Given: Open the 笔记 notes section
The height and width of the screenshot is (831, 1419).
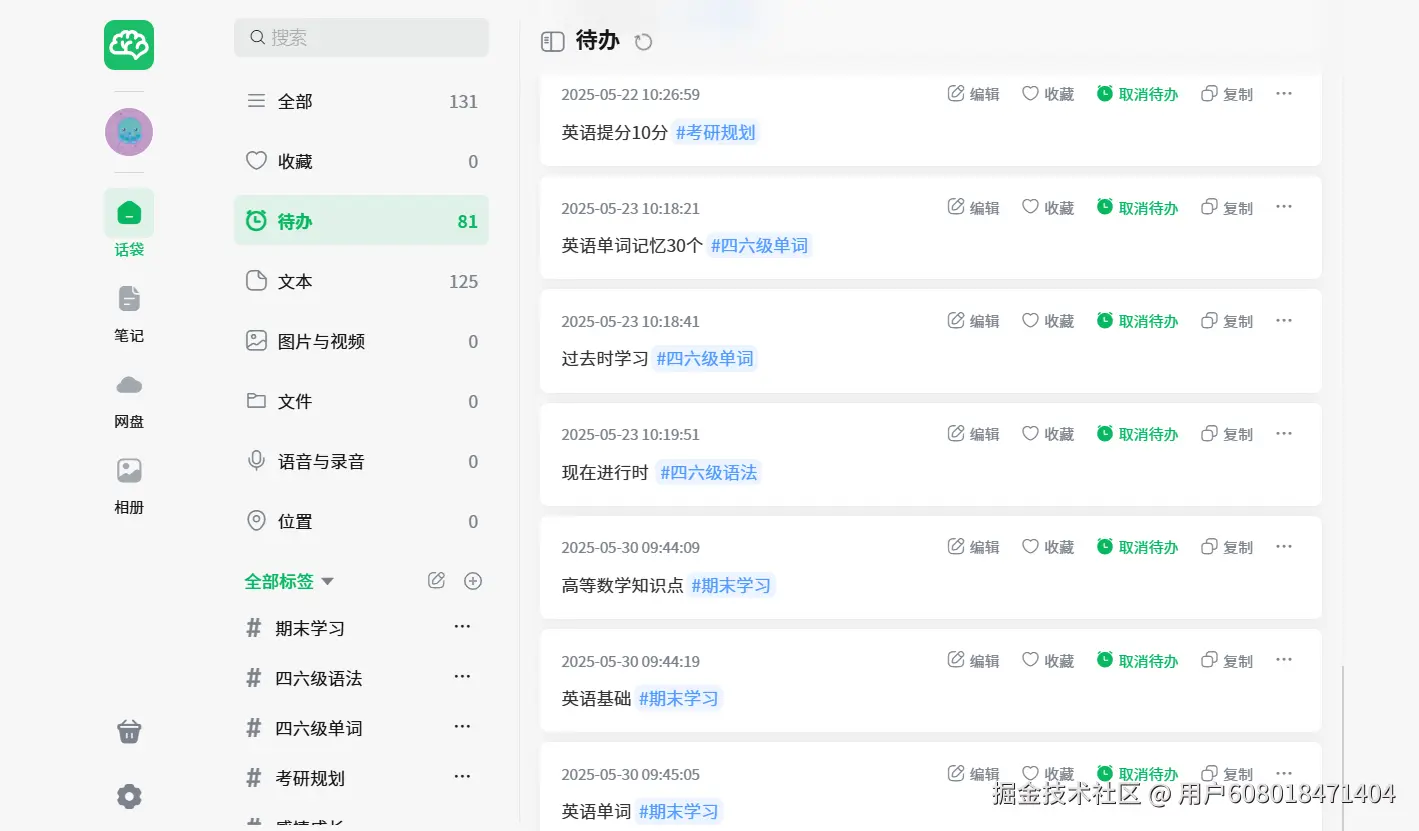Looking at the screenshot, I should click(x=129, y=311).
